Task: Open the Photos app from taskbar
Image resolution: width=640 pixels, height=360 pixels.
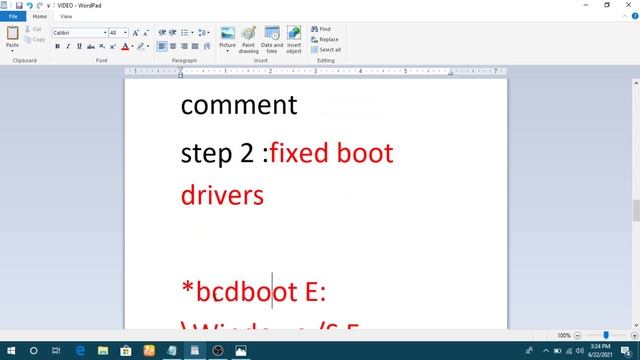Action: point(241,351)
